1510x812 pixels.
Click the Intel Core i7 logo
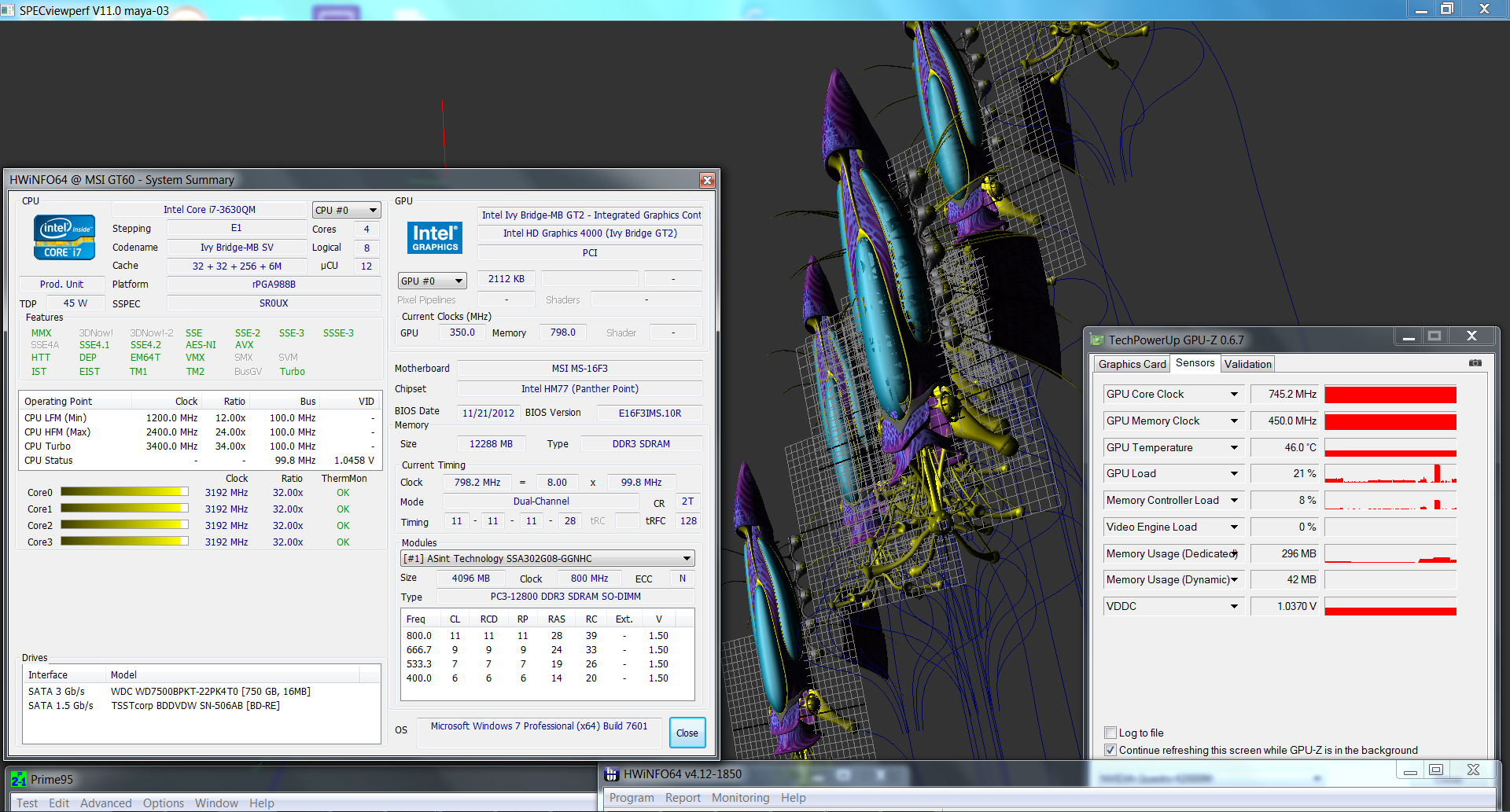coord(64,237)
